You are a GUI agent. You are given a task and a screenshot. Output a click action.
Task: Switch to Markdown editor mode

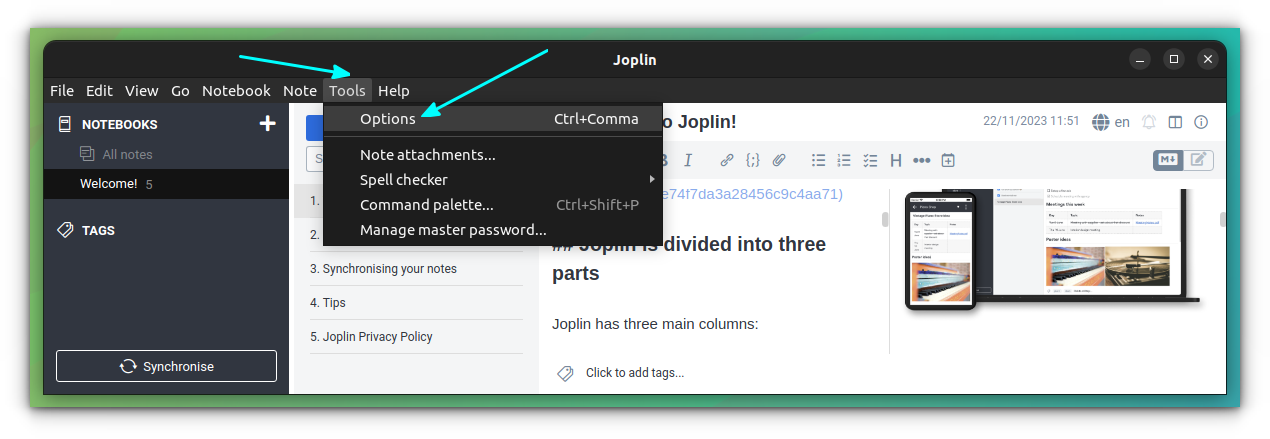(1168, 159)
